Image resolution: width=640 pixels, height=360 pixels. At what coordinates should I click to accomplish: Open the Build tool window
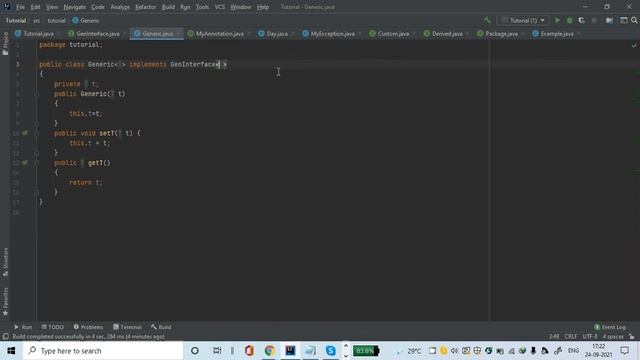click(161, 327)
